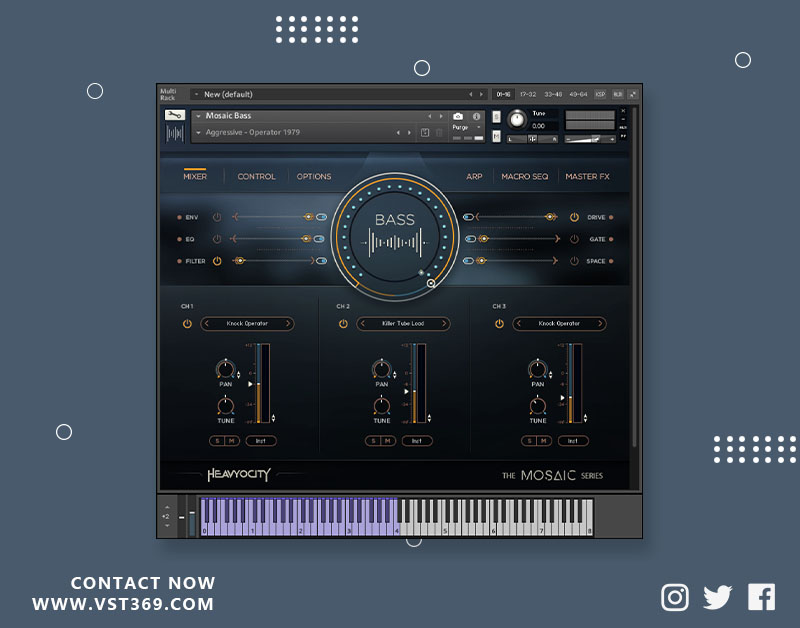Viewport: 800px width, 628px height.
Task: Click the AUX button in header
Action: coord(617,94)
